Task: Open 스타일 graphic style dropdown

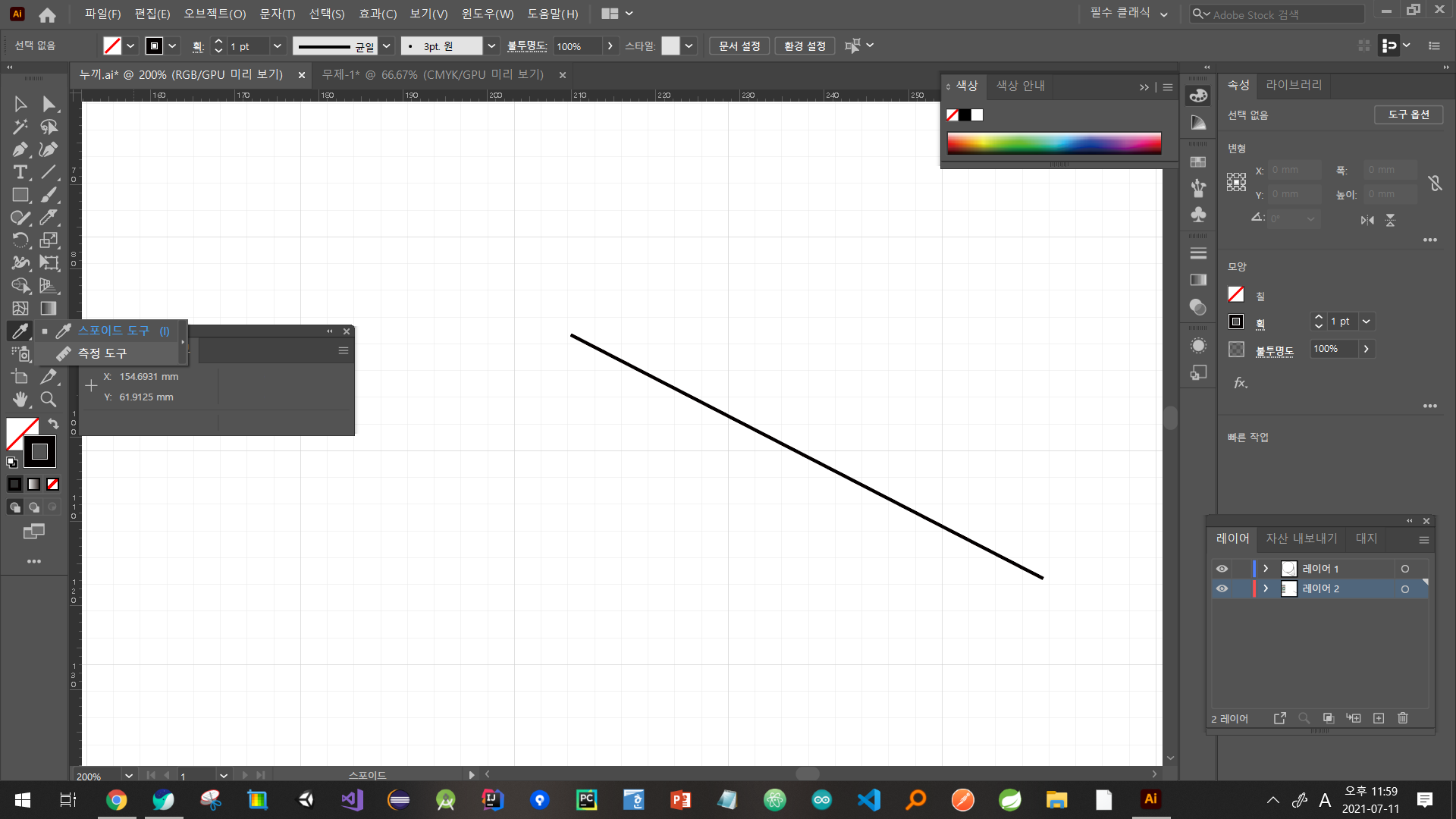Action: pos(689,46)
